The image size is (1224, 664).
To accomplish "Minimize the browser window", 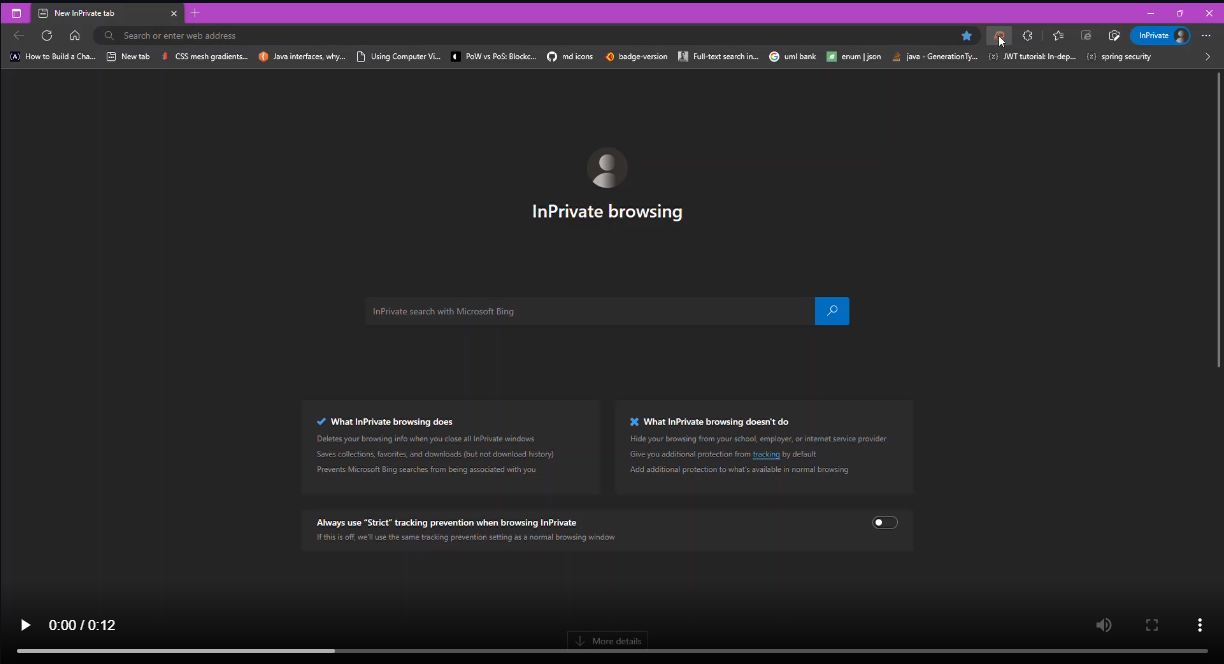I will [x=1152, y=13].
